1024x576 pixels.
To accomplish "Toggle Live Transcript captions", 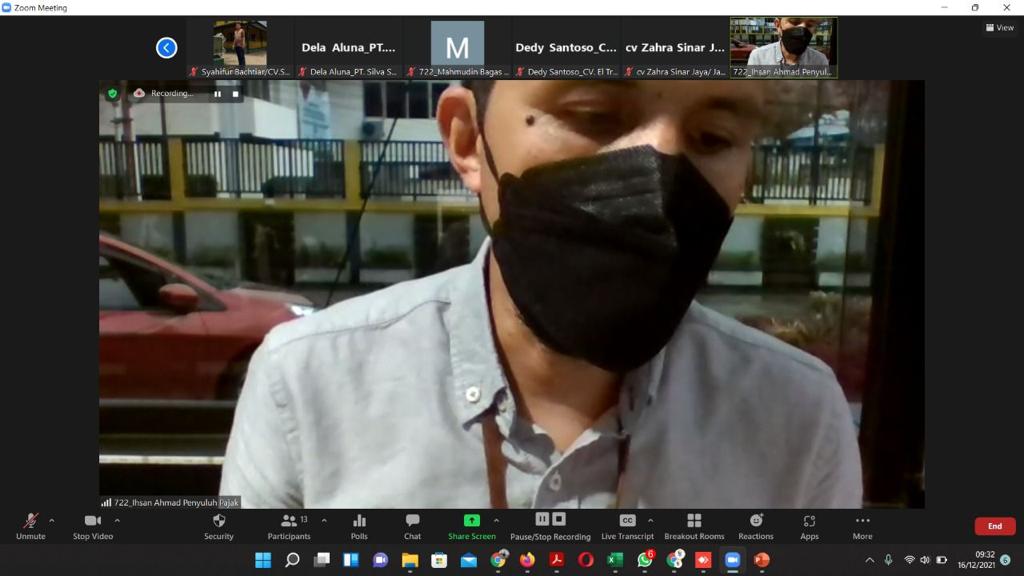I will [x=628, y=526].
